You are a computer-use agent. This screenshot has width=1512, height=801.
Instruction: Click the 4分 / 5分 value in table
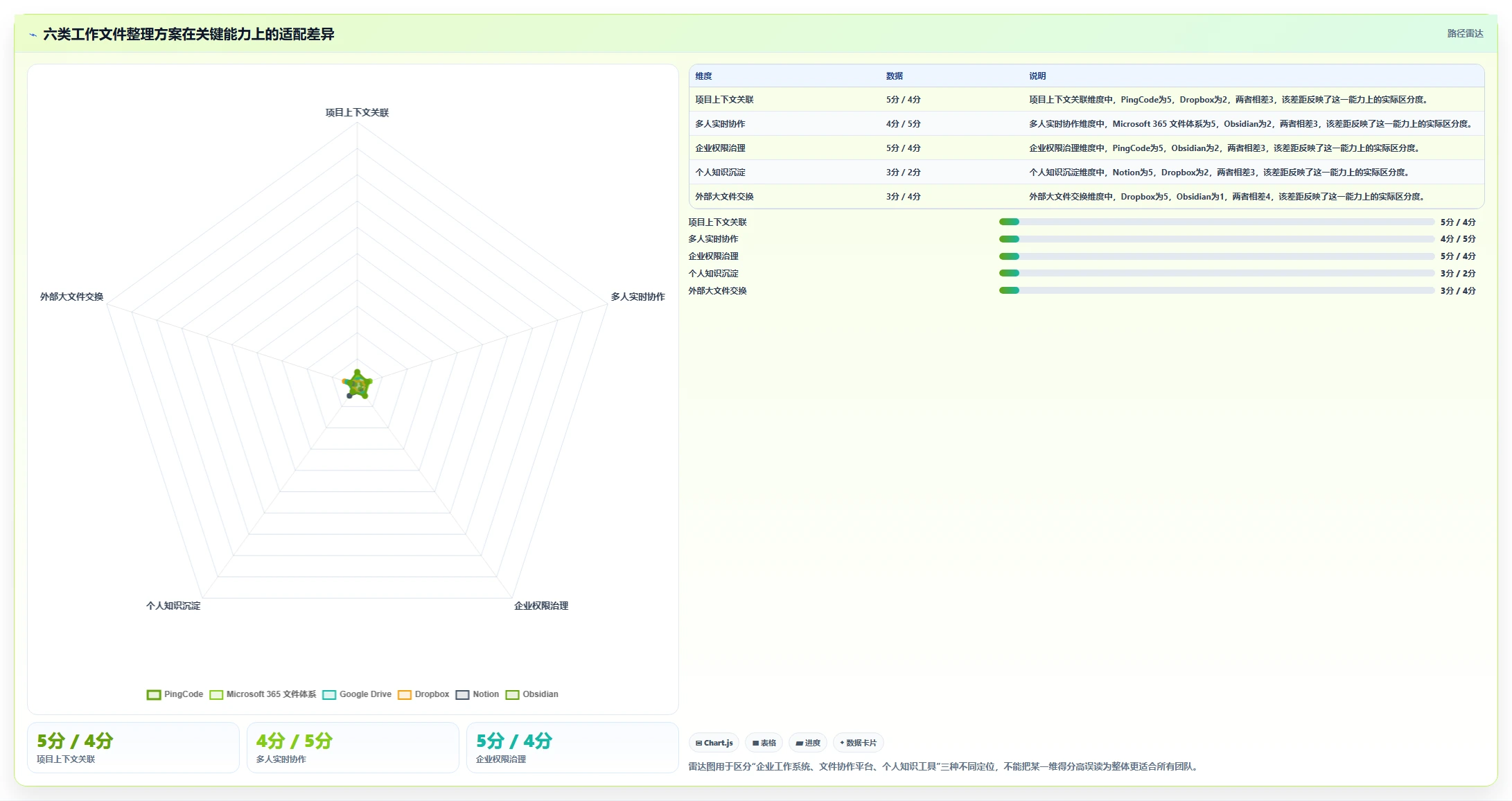[903, 124]
